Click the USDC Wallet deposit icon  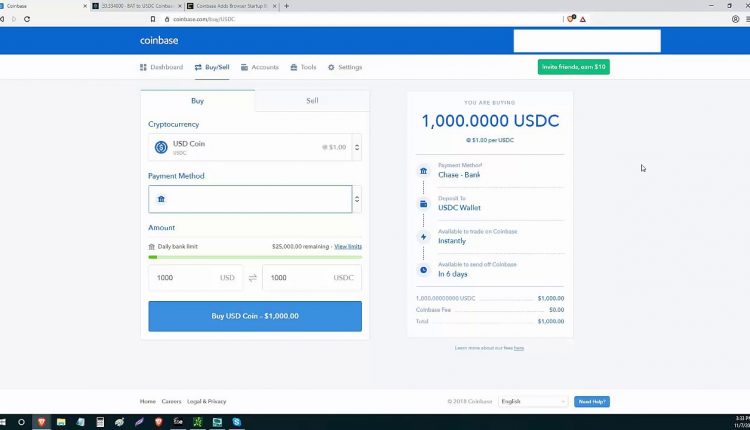point(423,204)
